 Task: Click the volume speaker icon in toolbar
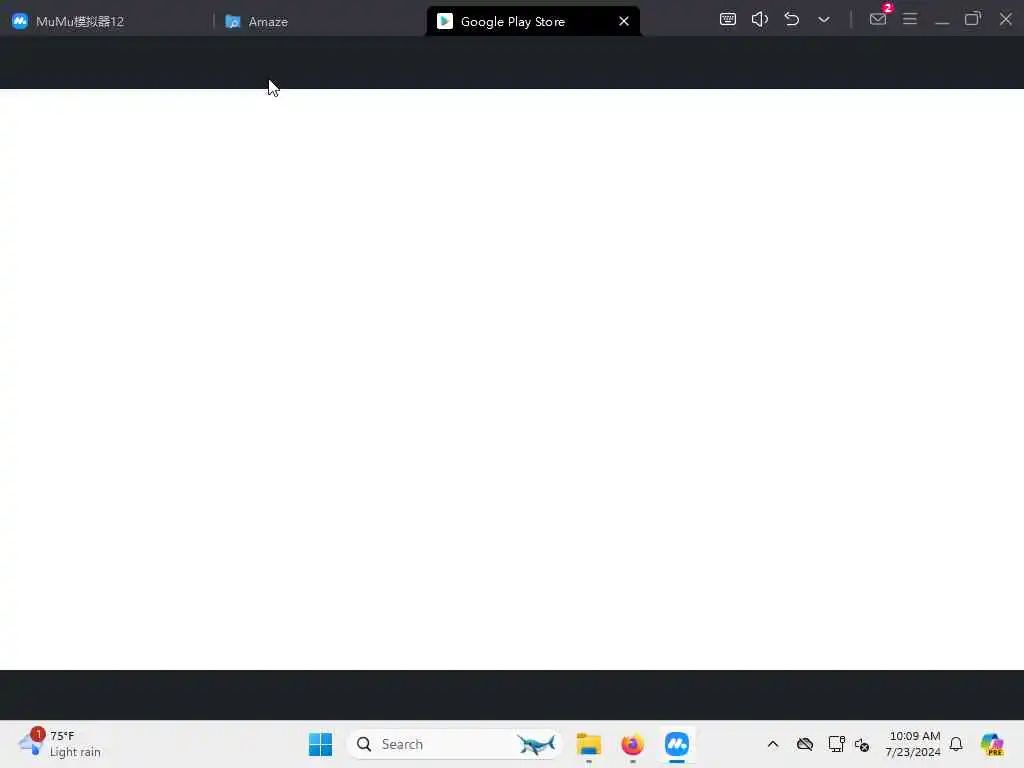pos(760,19)
